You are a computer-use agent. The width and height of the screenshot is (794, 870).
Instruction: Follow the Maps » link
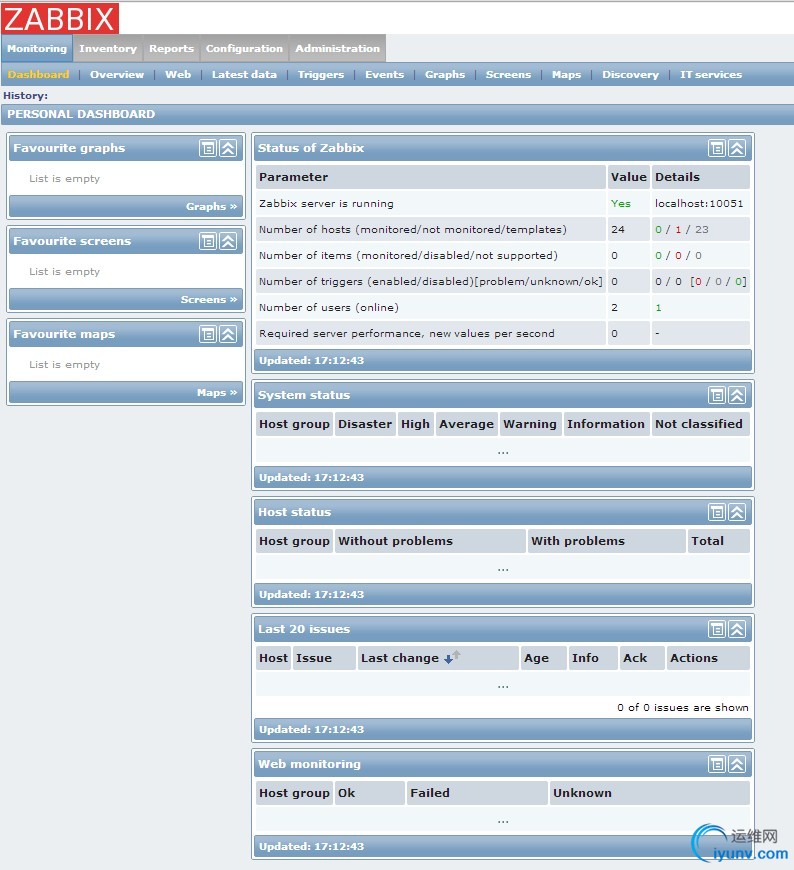pyautogui.click(x=217, y=392)
